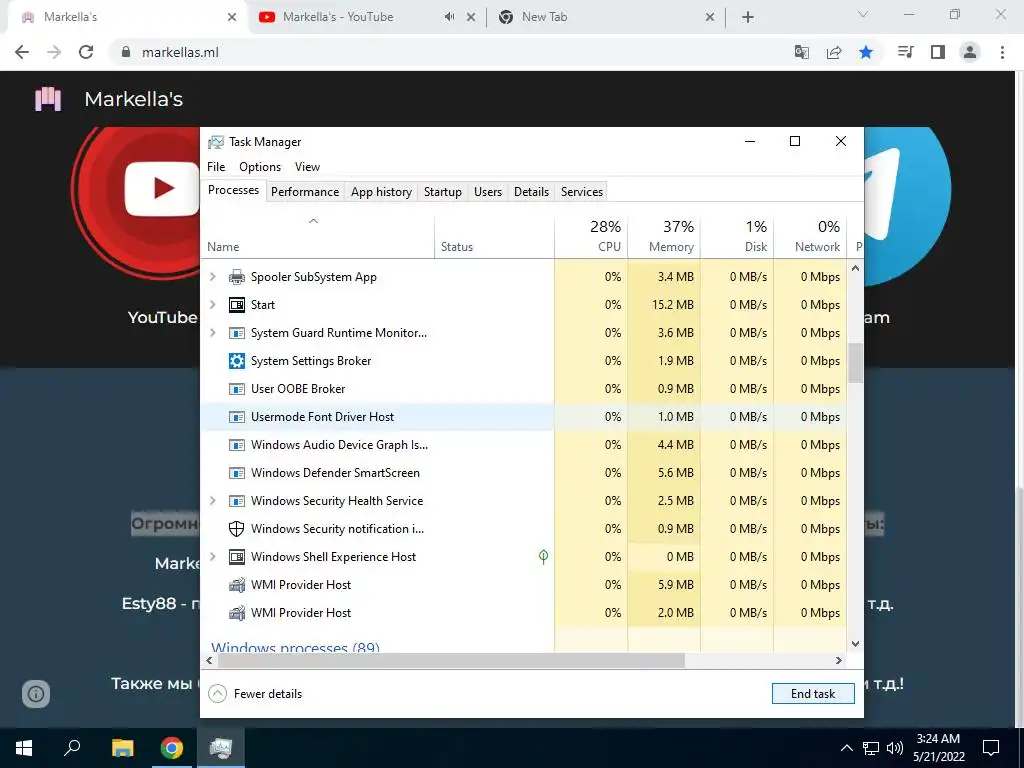Expand the Start process row
Image resolution: width=1024 pixels, height=768 pixels.
[212, 305]
